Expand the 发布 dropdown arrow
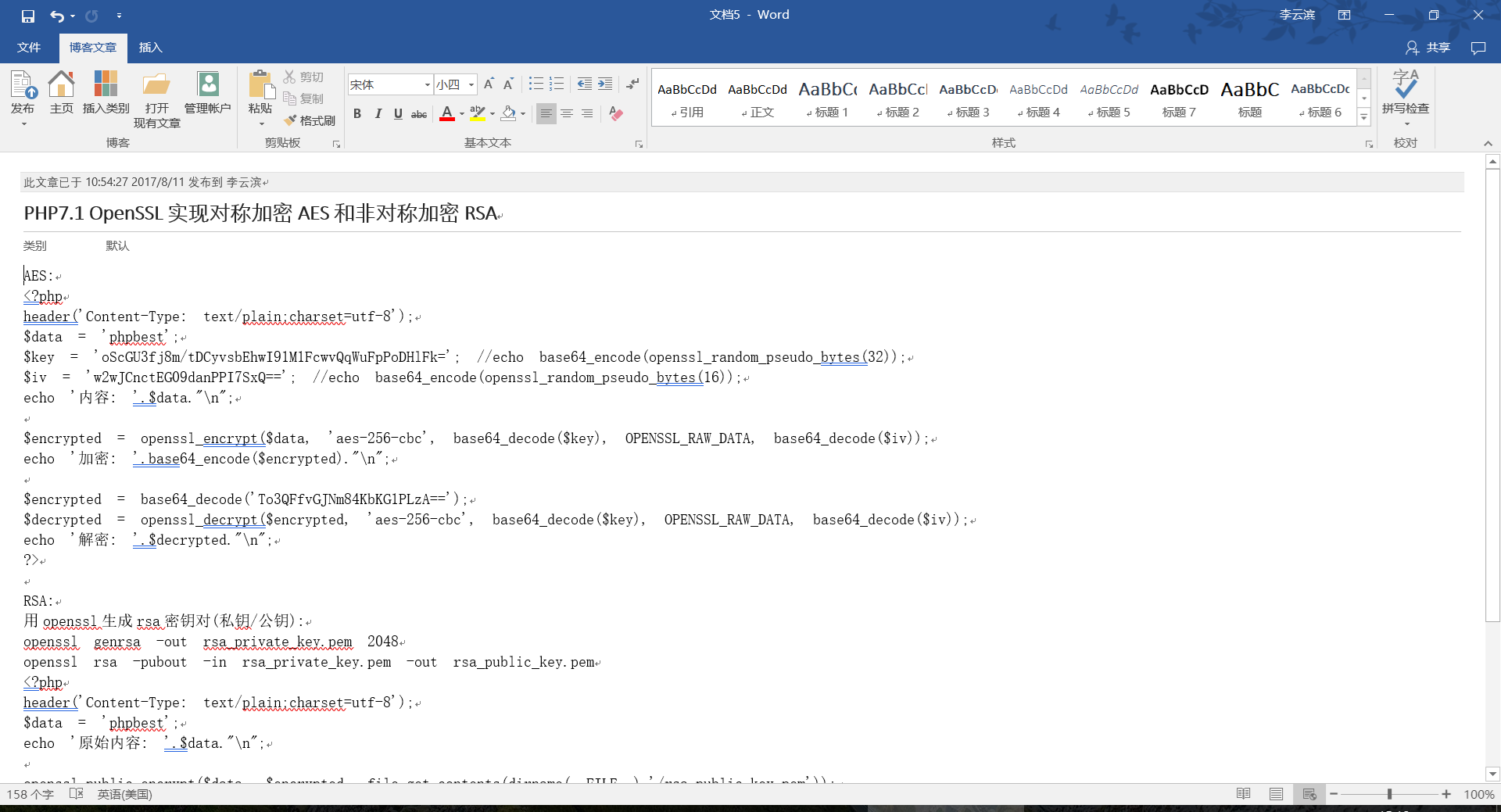The height and width of the screenshot is (812, 1501). [23, 123]
